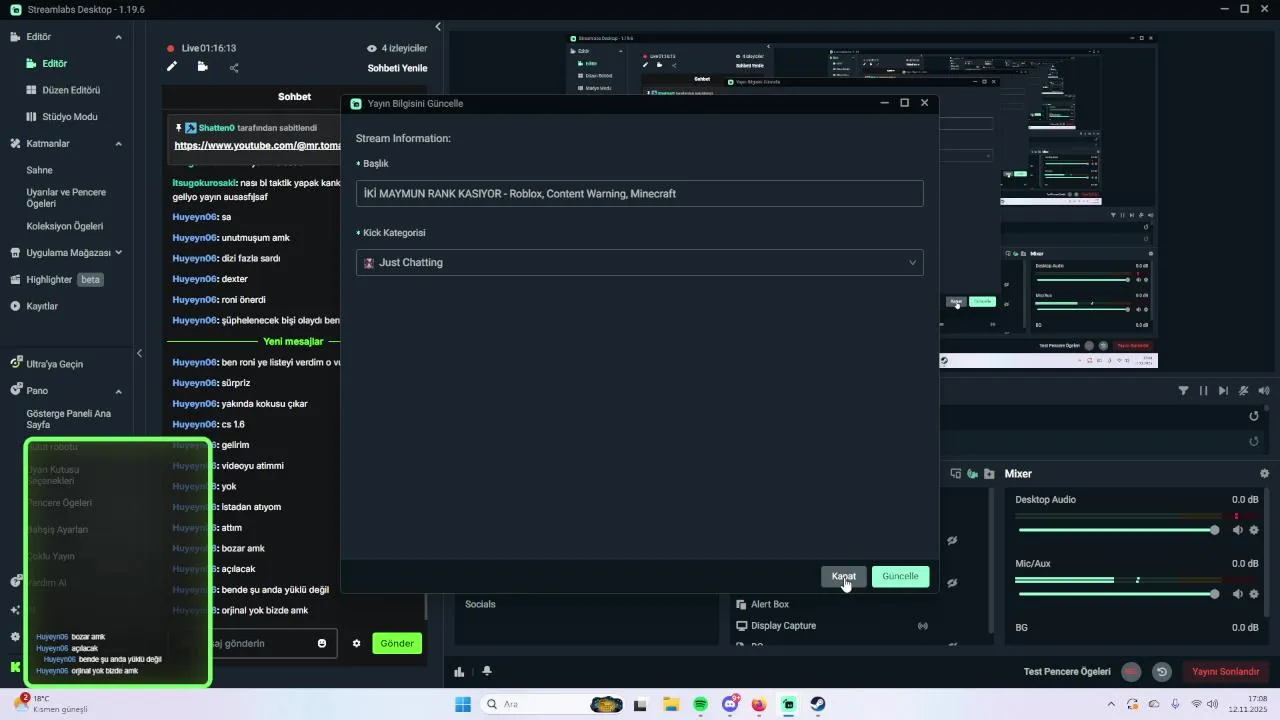
Task: Click the skip-forward icon above the Mixer
Action: pos(1223,391)
